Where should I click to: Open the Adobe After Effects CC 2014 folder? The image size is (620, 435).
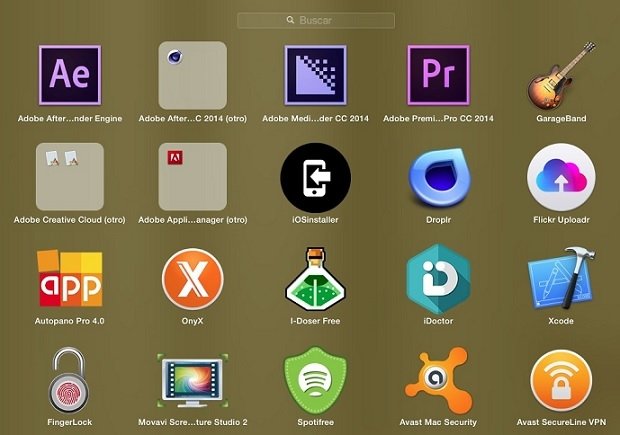tap(193, 75)
